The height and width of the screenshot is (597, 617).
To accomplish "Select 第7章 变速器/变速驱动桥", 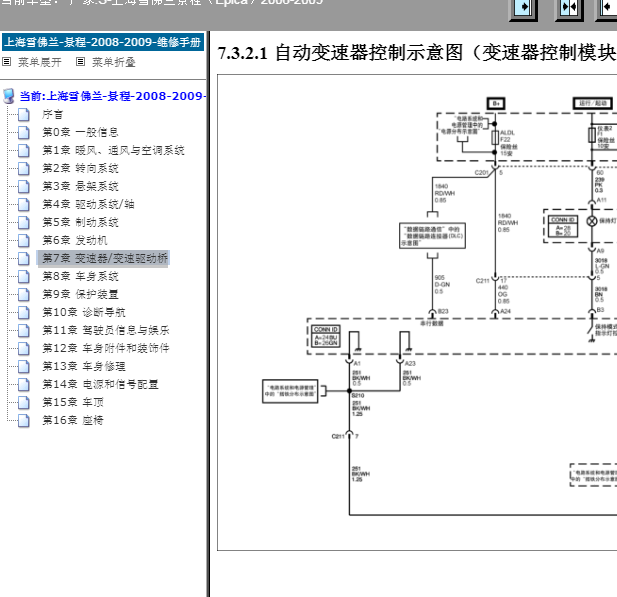I will click(x=103, y=259).
